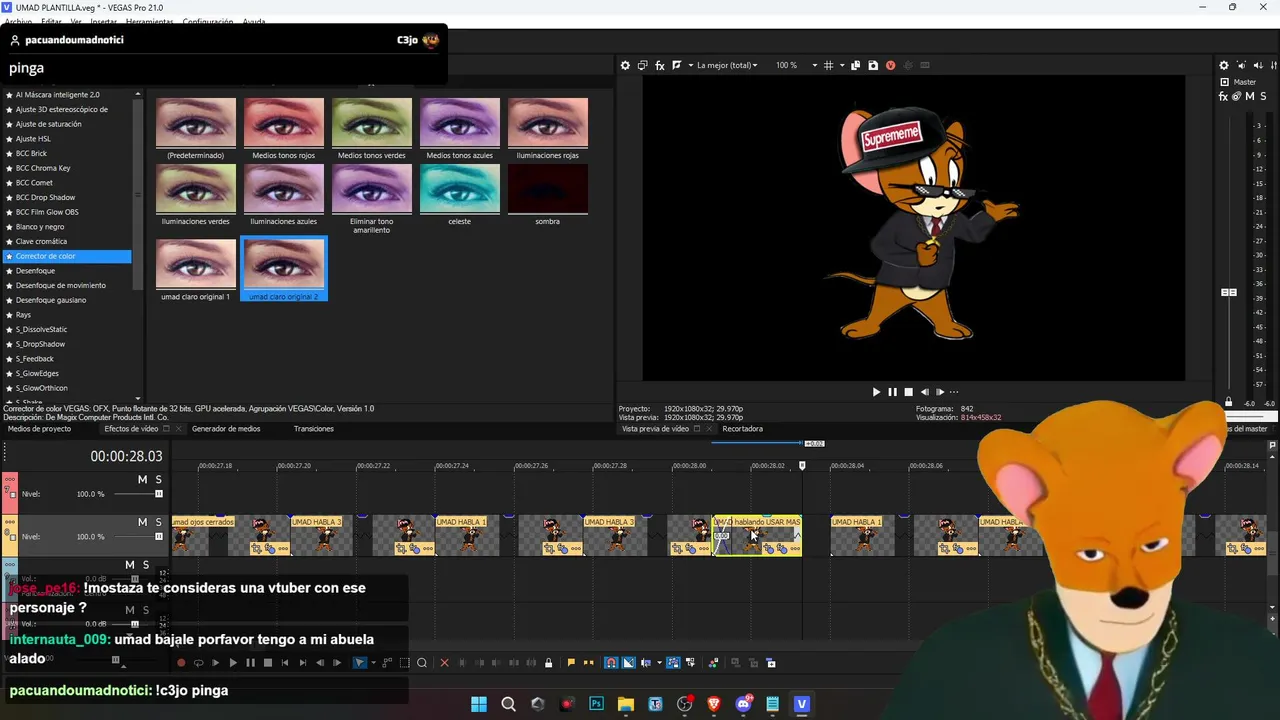Image resolution: width=1280 pixels, height=720 pixels.
Task: Open File Explorer from taskbar
Action: [x=626, y=704]
